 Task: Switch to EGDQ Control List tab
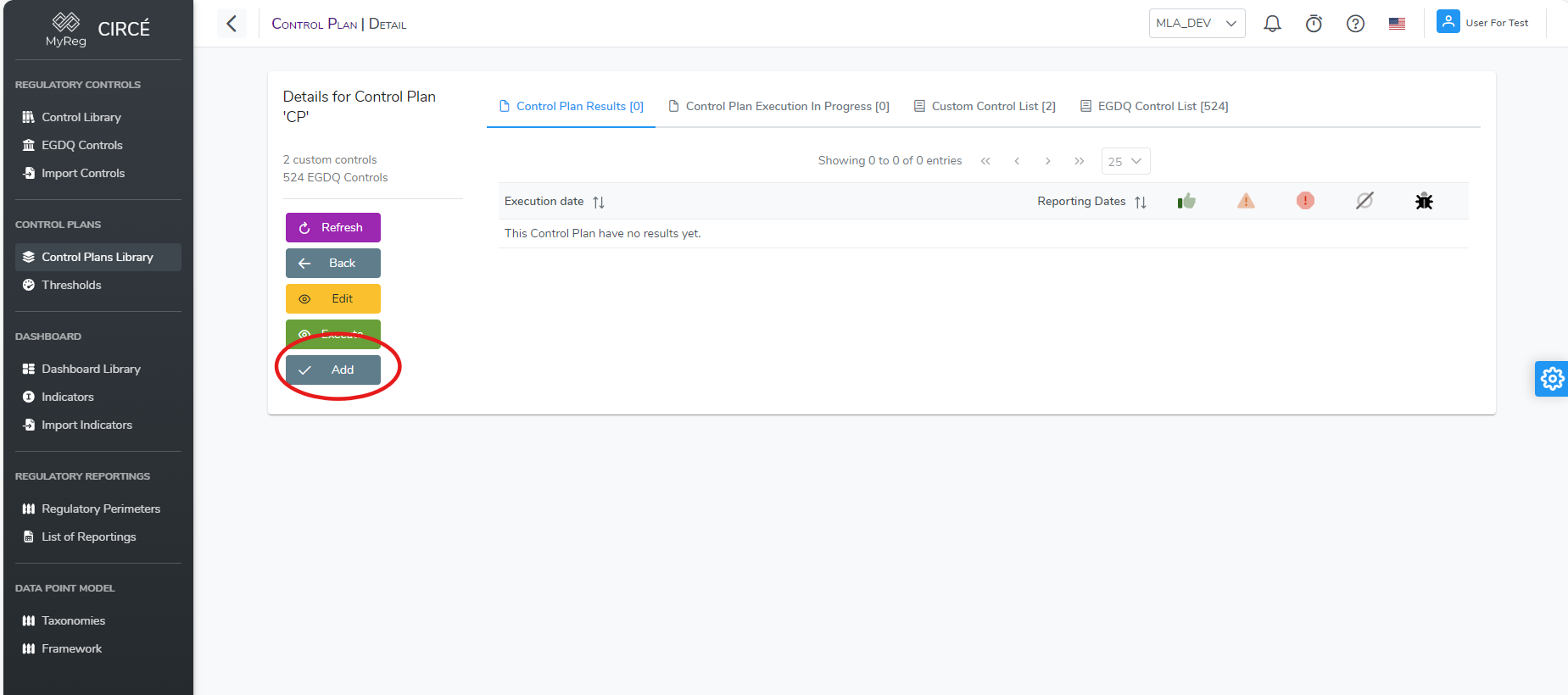(1154, 106)
